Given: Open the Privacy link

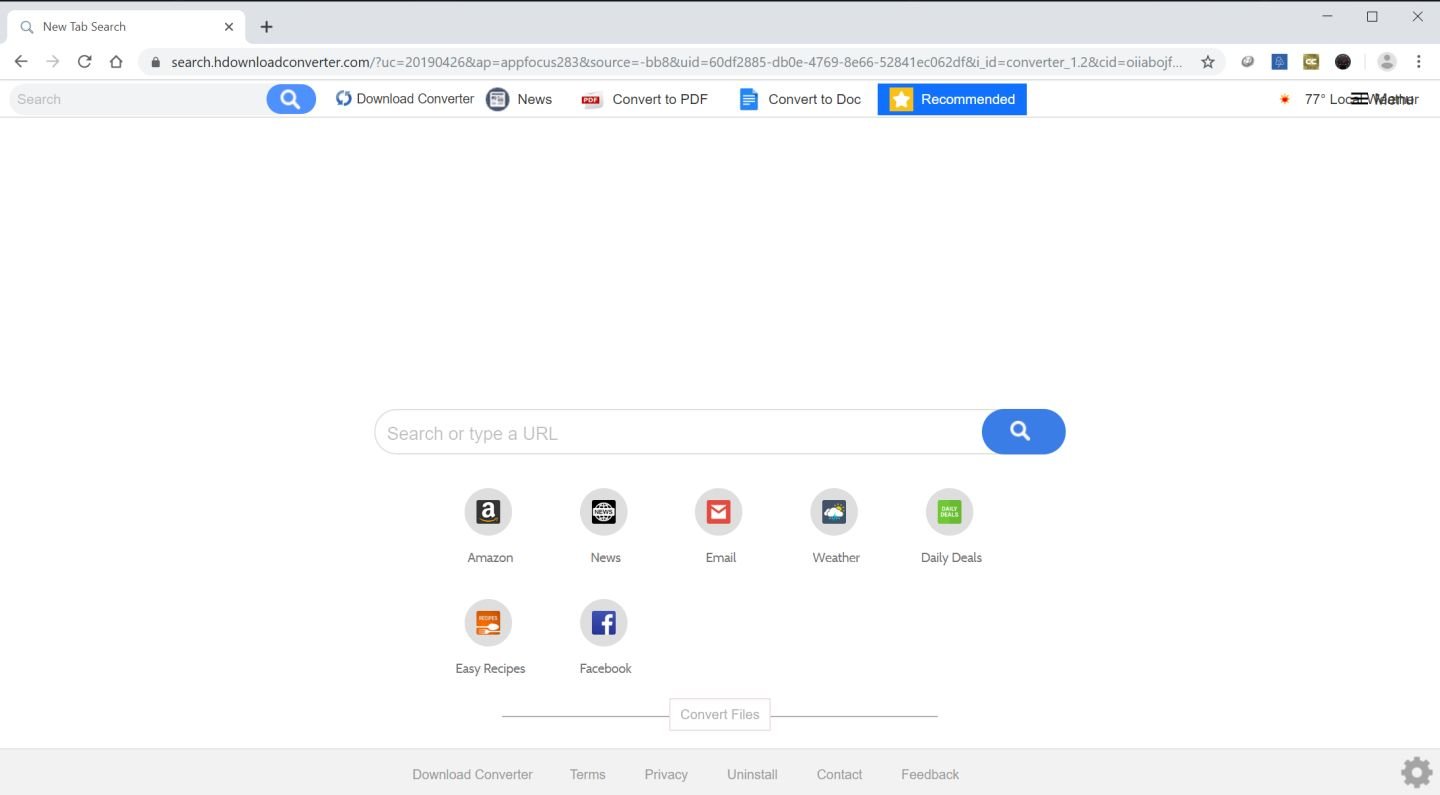Looking at the screenshot, I should pyautogui.click(x=666, y=774).
